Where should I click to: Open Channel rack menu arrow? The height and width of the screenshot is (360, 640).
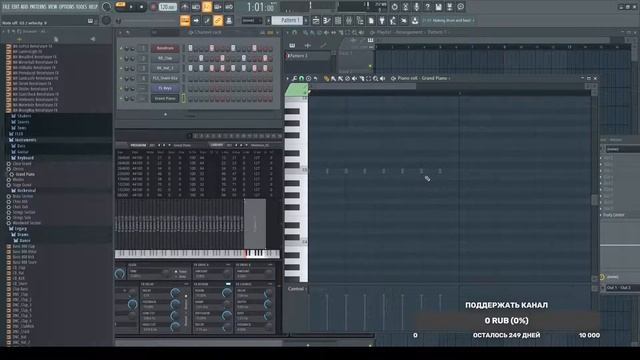(x=121, y=32)
